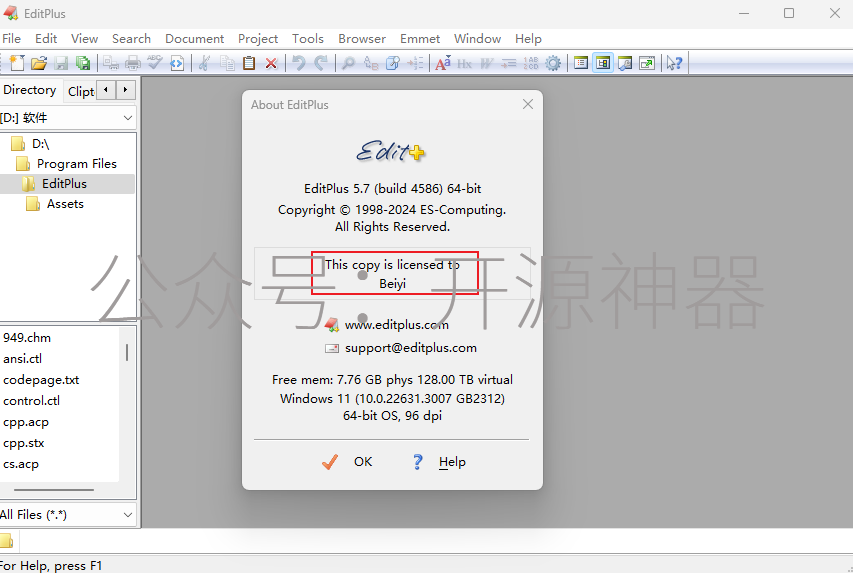Open the Emmet menu
The image size is (853, 573).
pyautogui.click(x=420, y=39)
